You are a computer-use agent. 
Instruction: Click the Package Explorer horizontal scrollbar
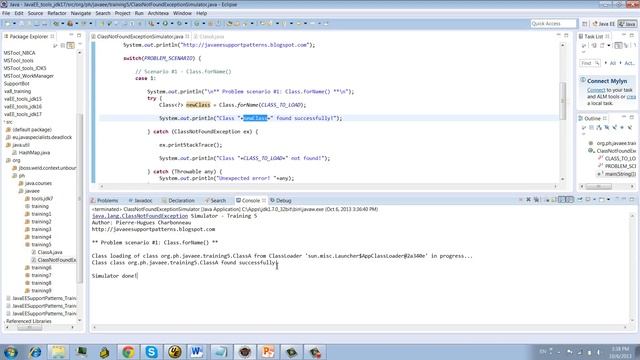tap(29, 327)
